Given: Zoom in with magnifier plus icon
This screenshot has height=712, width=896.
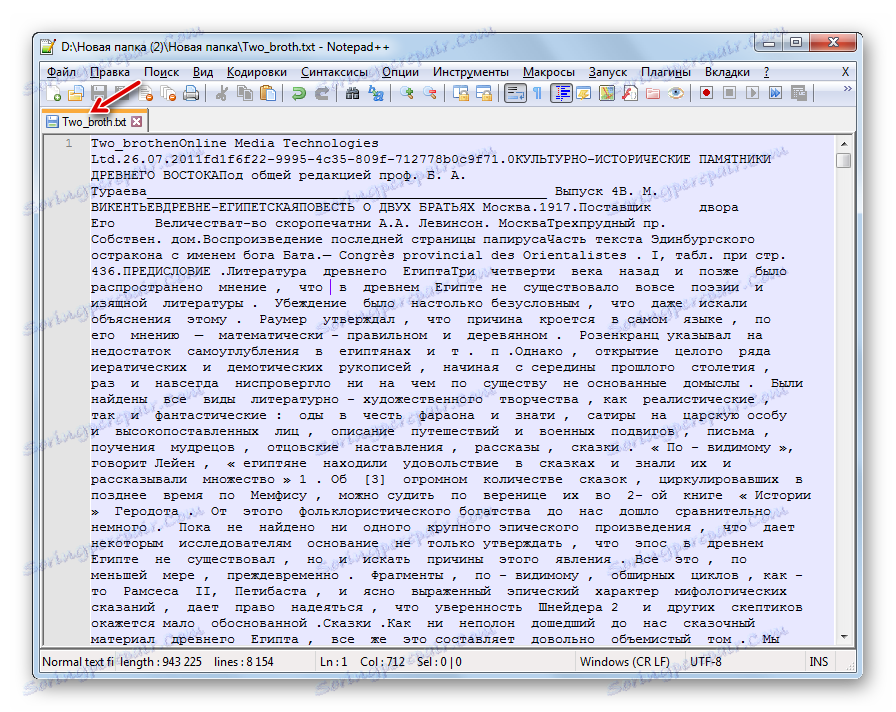Looking at the screenshot, I should [407, 93].
